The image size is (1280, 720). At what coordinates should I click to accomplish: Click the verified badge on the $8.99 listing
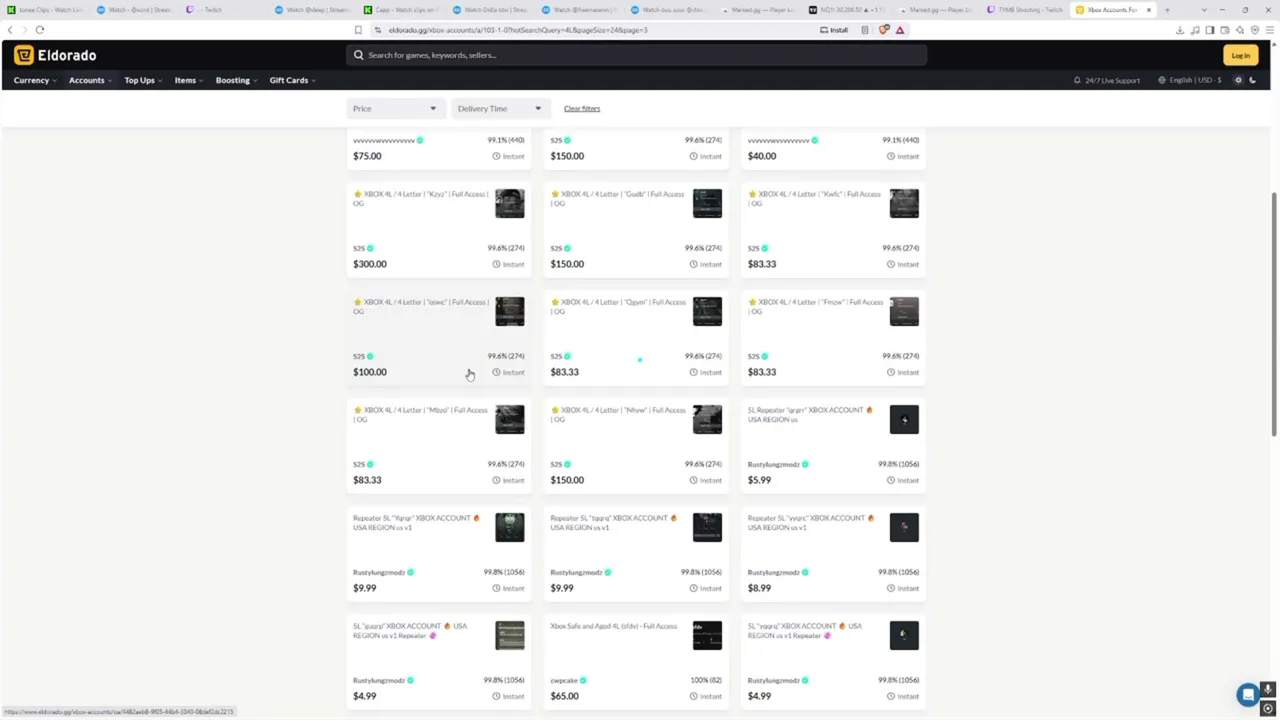pos(805,572)
